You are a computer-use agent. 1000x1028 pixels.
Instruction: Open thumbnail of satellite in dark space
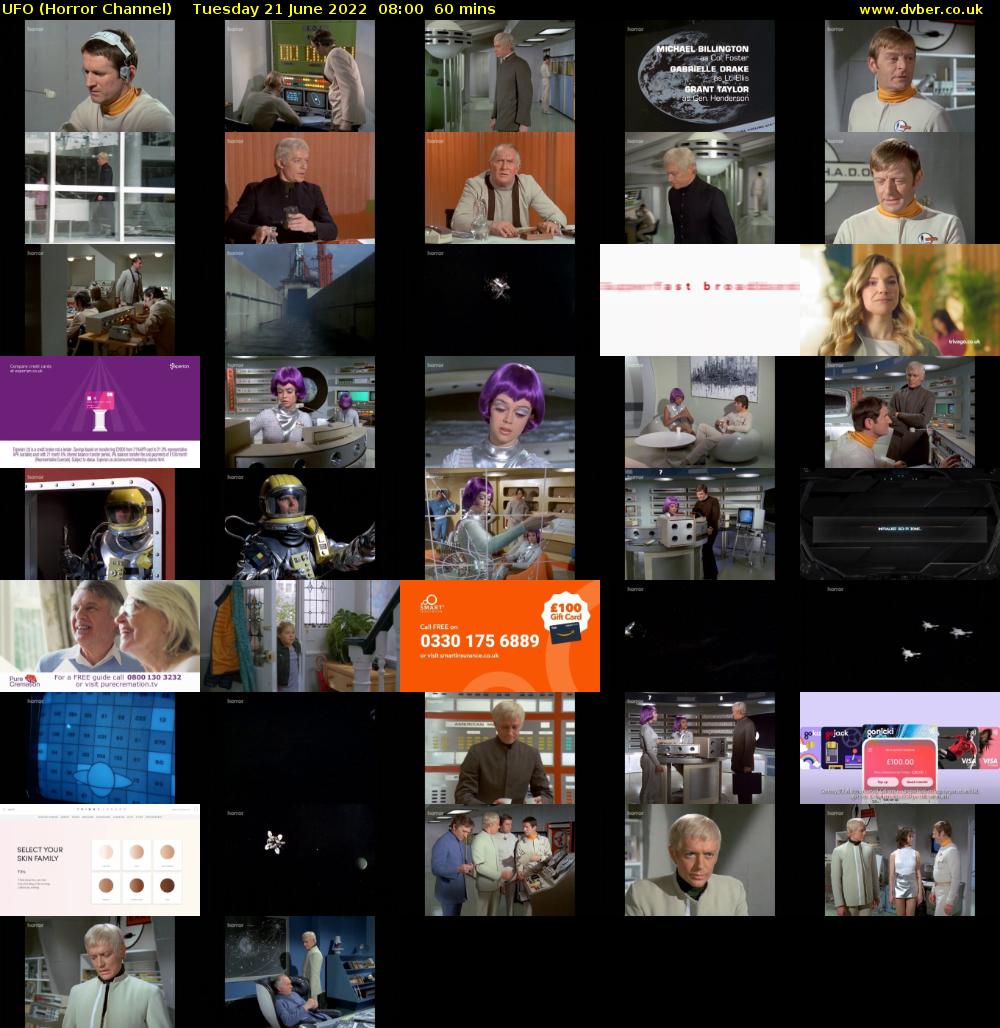(x=500, y=300)
